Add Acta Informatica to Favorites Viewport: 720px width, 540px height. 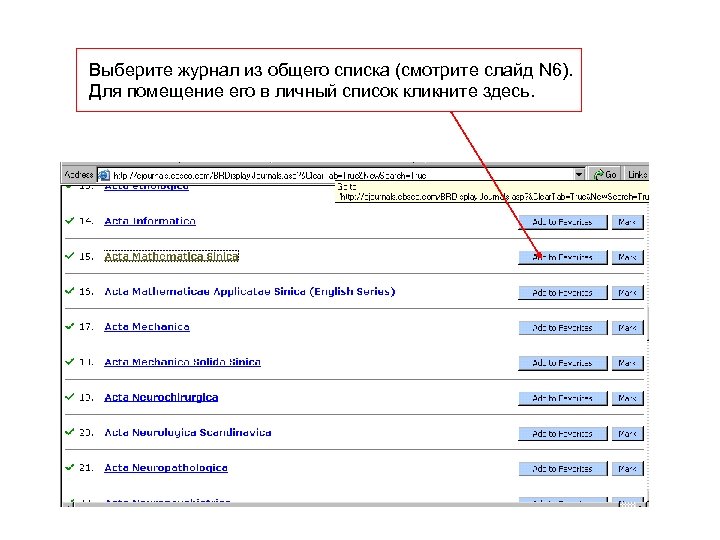(x=562, y=222)
